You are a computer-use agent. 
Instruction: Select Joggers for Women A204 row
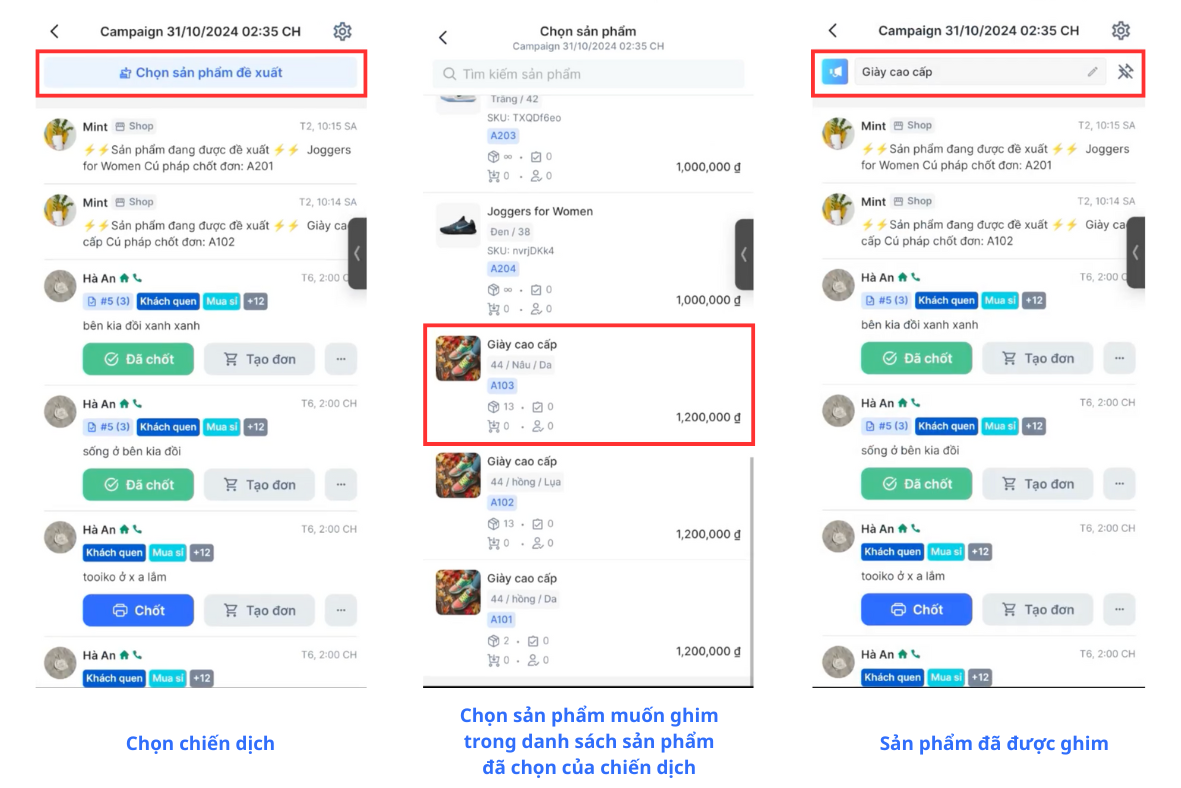tap(588, 258)
